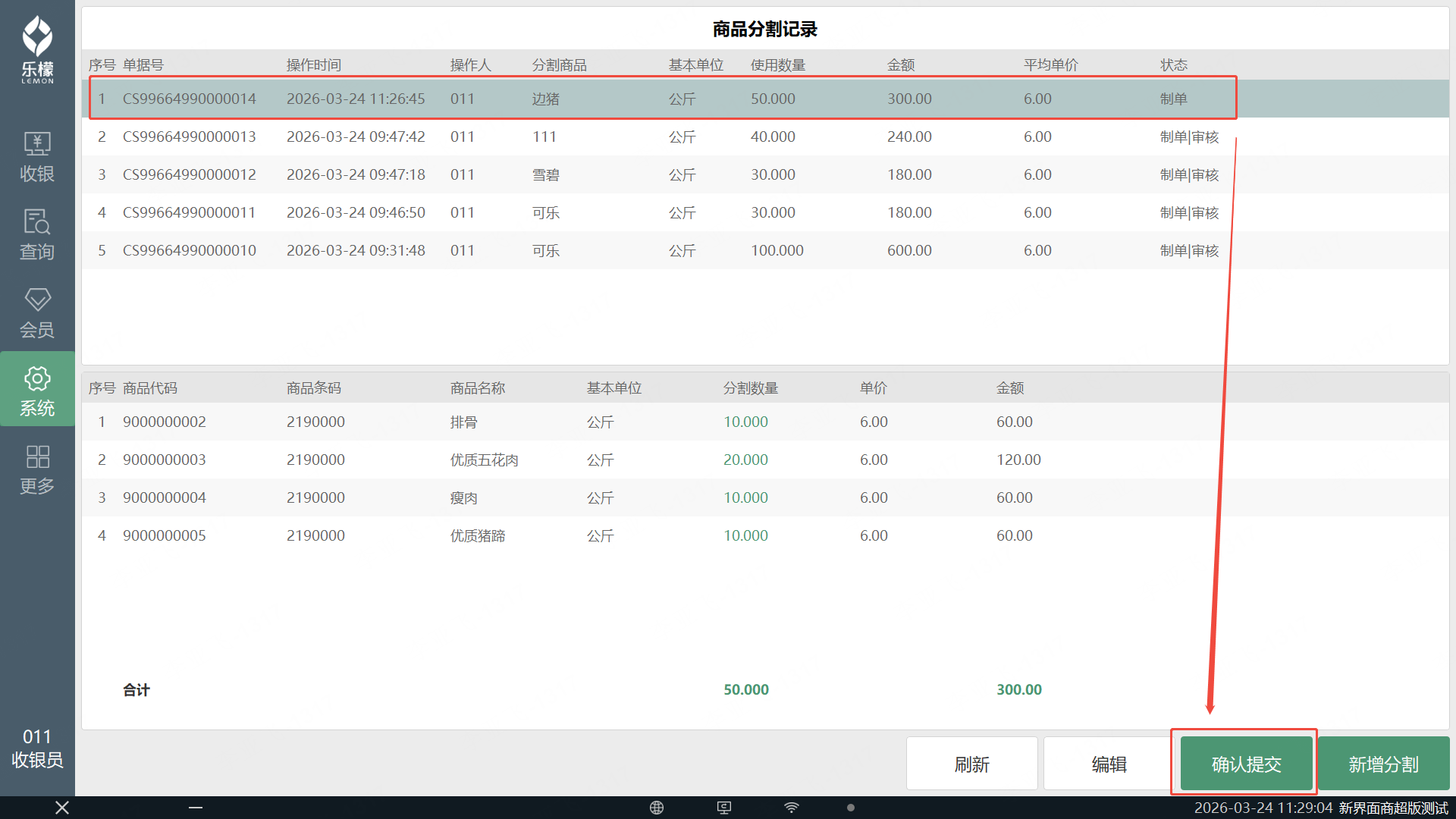Image resolution: width=1456 pixels, height=819 pixels.
Task: Click the 编辑 edit button
Action: (1109, 764)
